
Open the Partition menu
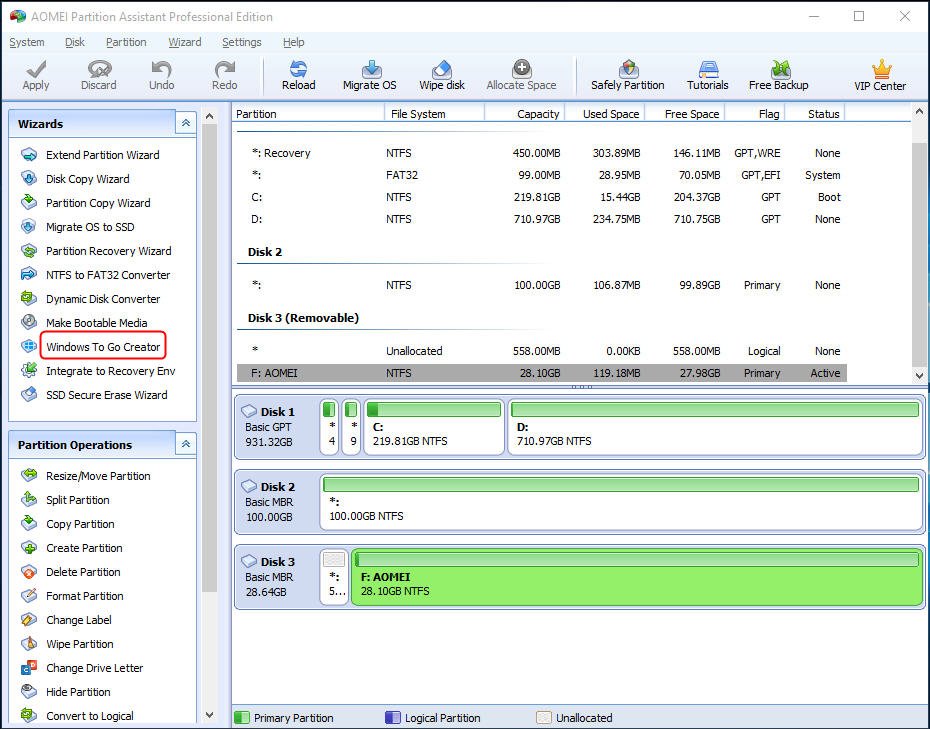126,42
